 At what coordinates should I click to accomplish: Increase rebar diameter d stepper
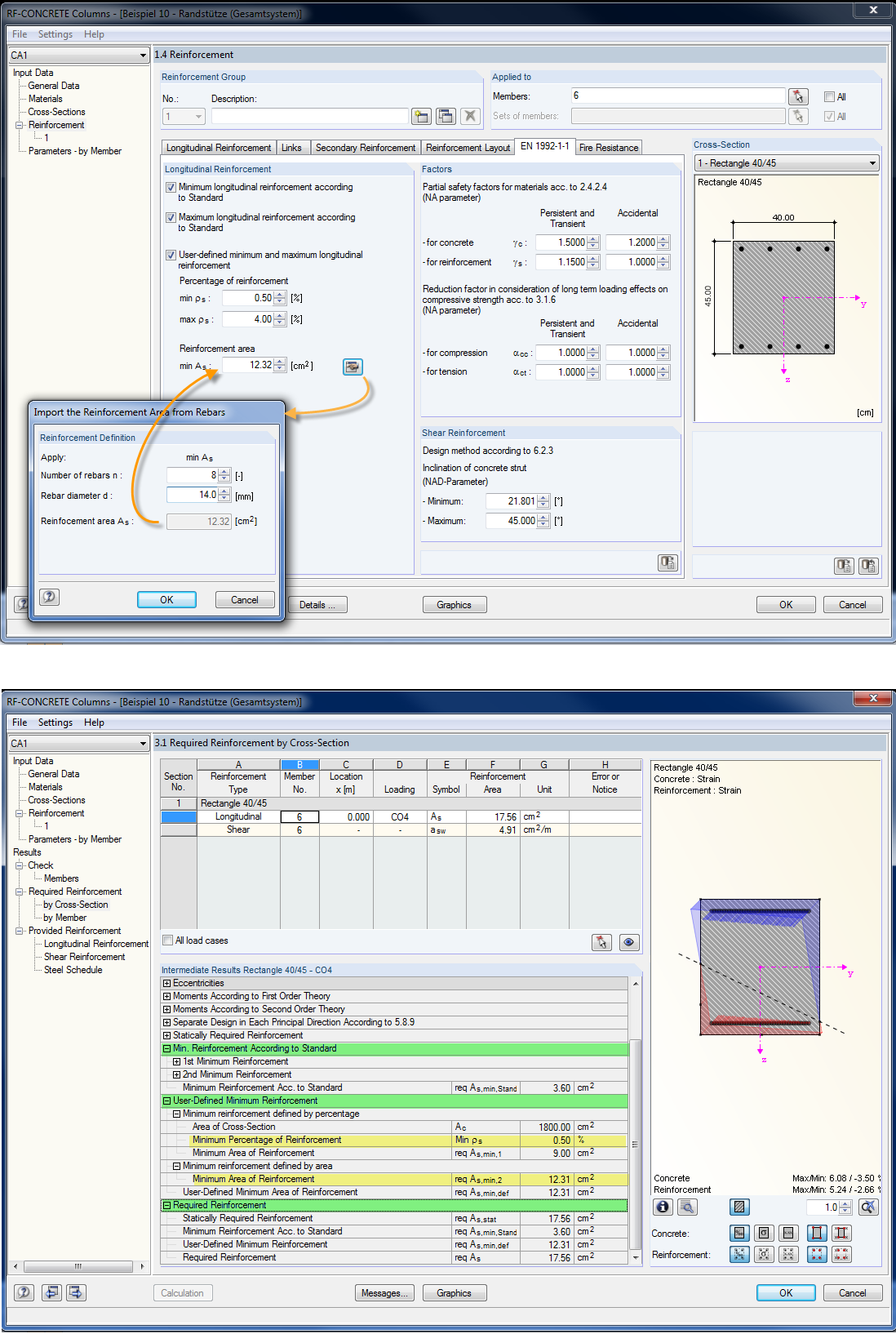[x=224, y=491]
